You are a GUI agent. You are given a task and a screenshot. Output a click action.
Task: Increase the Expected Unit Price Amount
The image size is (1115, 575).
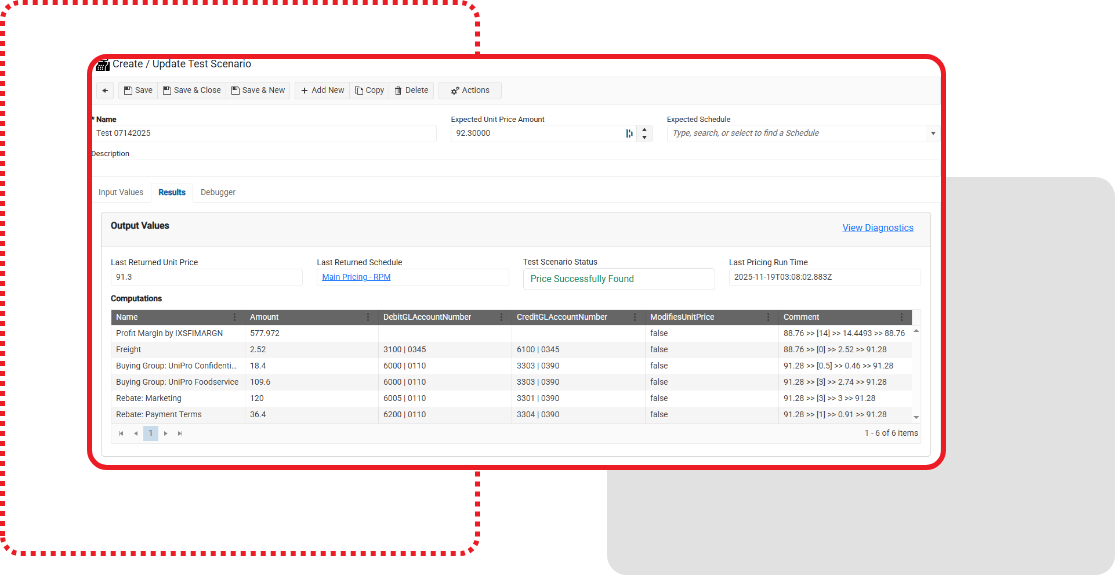(644, 129)
